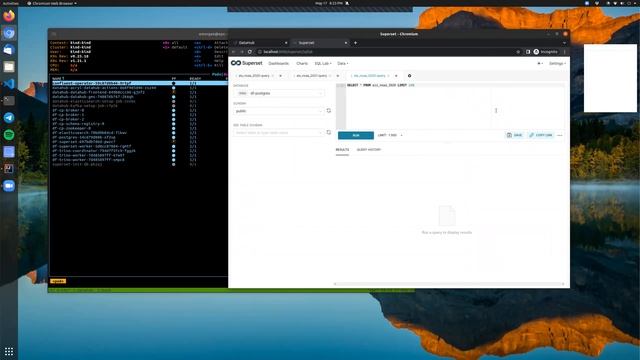This screenshot has height=360, width=640.
Task: Close the third active query tab
Action: click(x=396, y=76)
